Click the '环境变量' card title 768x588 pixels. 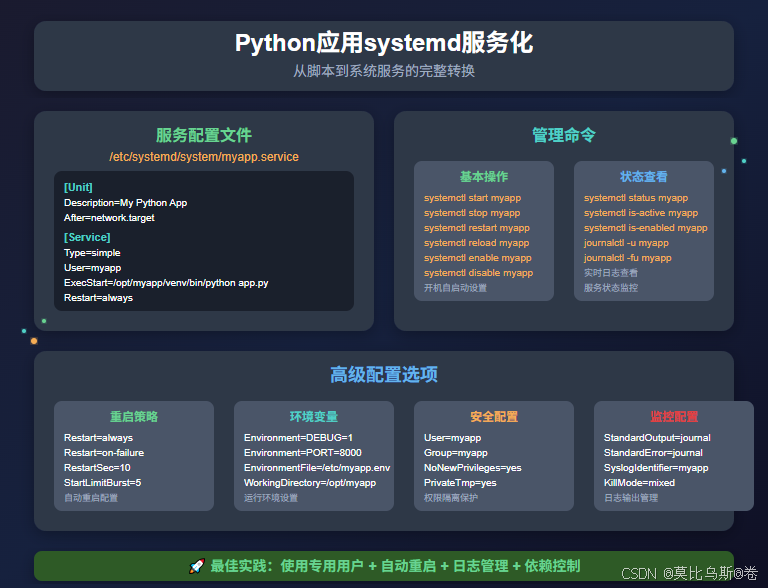pyautogui.click(x=314, y=416)
